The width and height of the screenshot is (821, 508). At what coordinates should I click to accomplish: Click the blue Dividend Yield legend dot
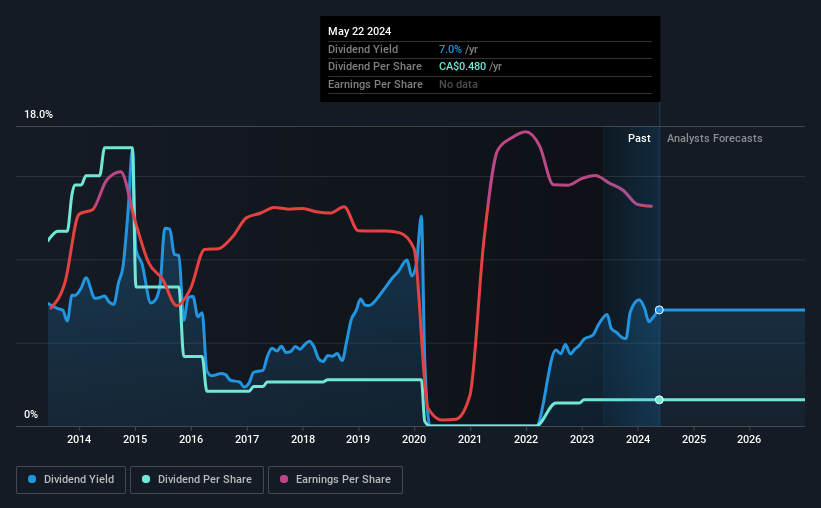coord(32,479)
